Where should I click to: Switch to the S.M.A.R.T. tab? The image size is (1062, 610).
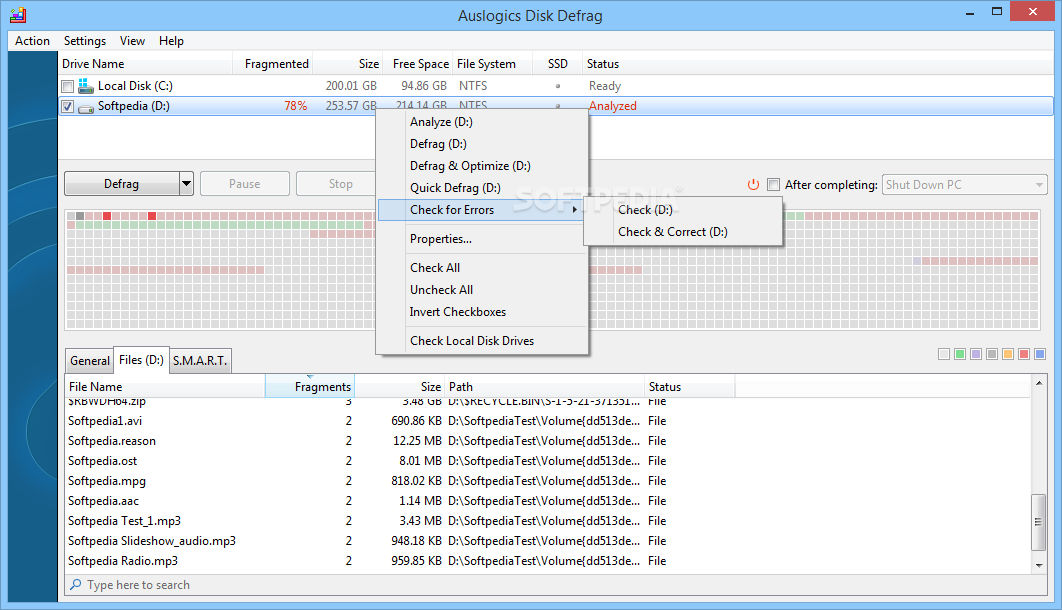point(200,361)
